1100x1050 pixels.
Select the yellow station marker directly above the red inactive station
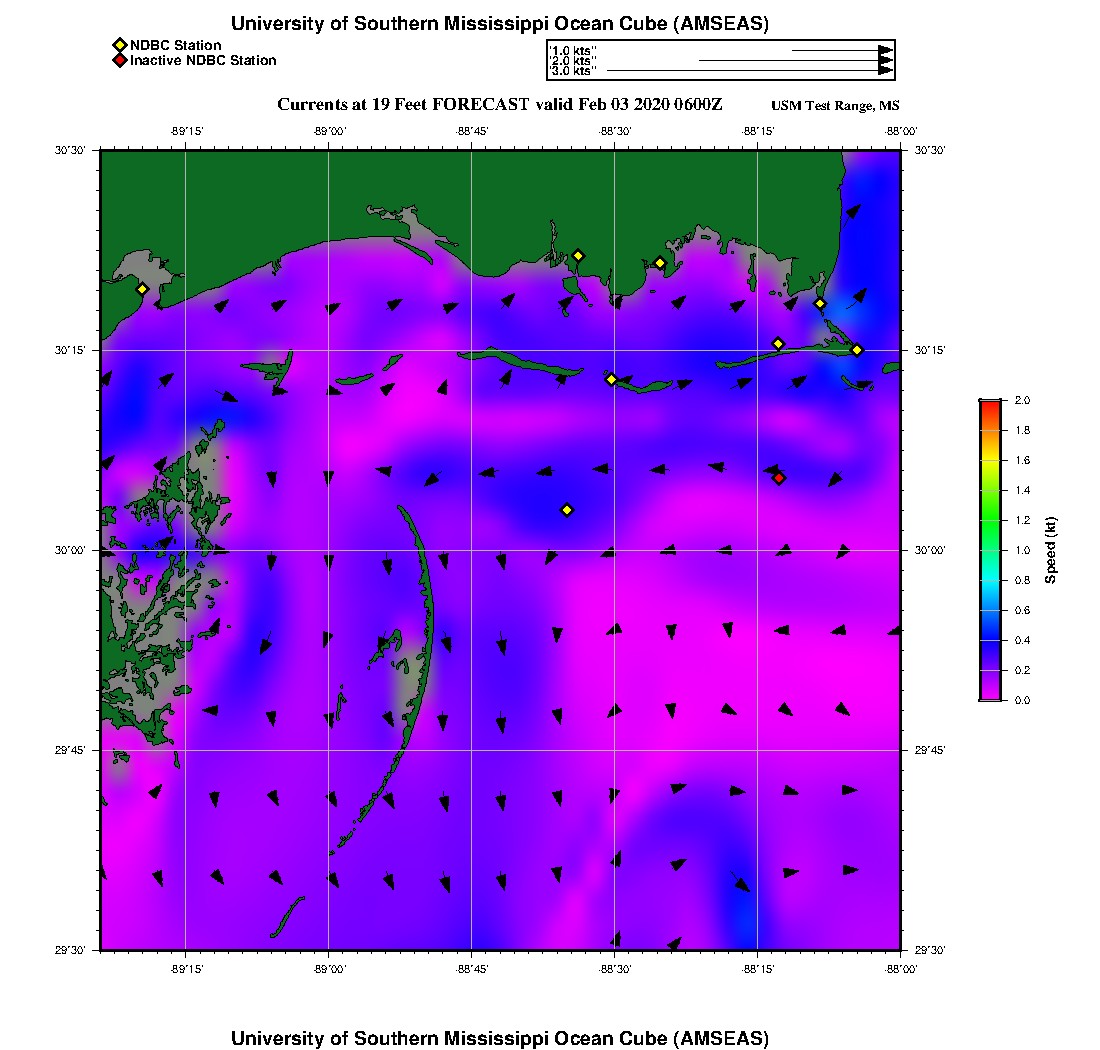pos(778,344)
